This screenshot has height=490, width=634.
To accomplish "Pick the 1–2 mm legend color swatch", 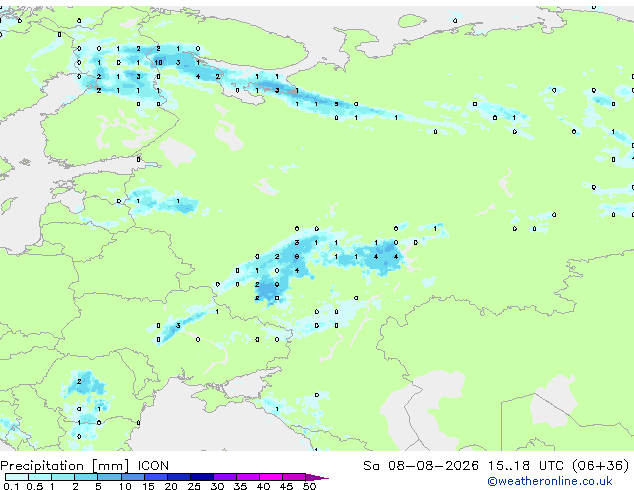I will click(63, 477).
